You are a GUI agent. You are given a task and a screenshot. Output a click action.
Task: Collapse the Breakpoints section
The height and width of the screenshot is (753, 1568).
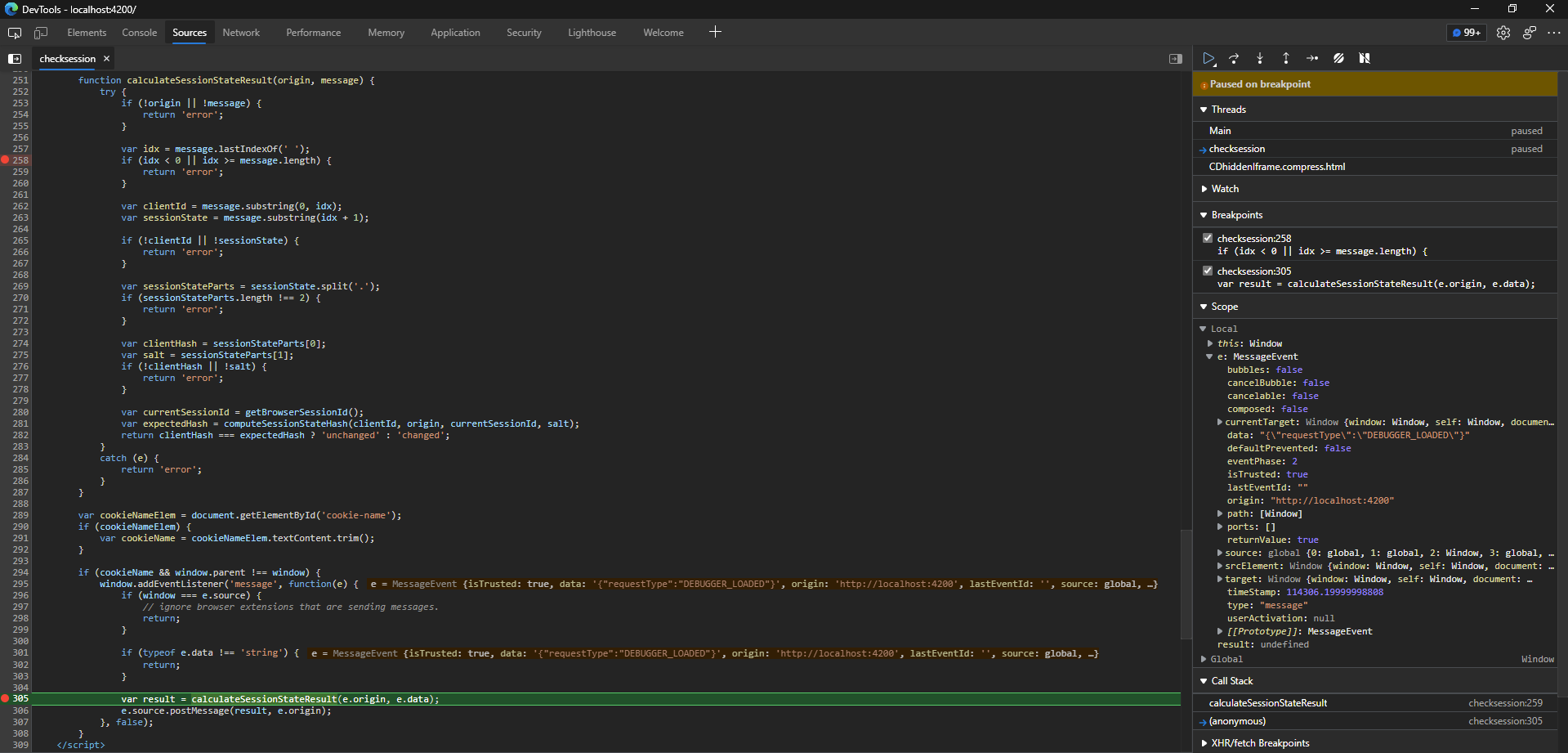[1204, 215]
